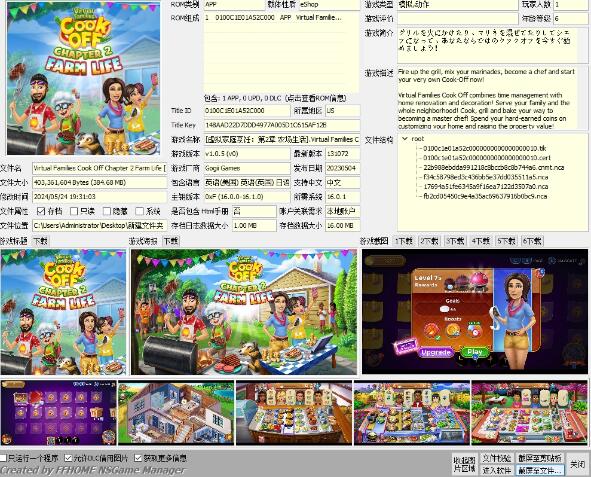Click the 游戏版本 field showing v1.0.5
Viewport: 591px width, 477px height.
point(247,154)
